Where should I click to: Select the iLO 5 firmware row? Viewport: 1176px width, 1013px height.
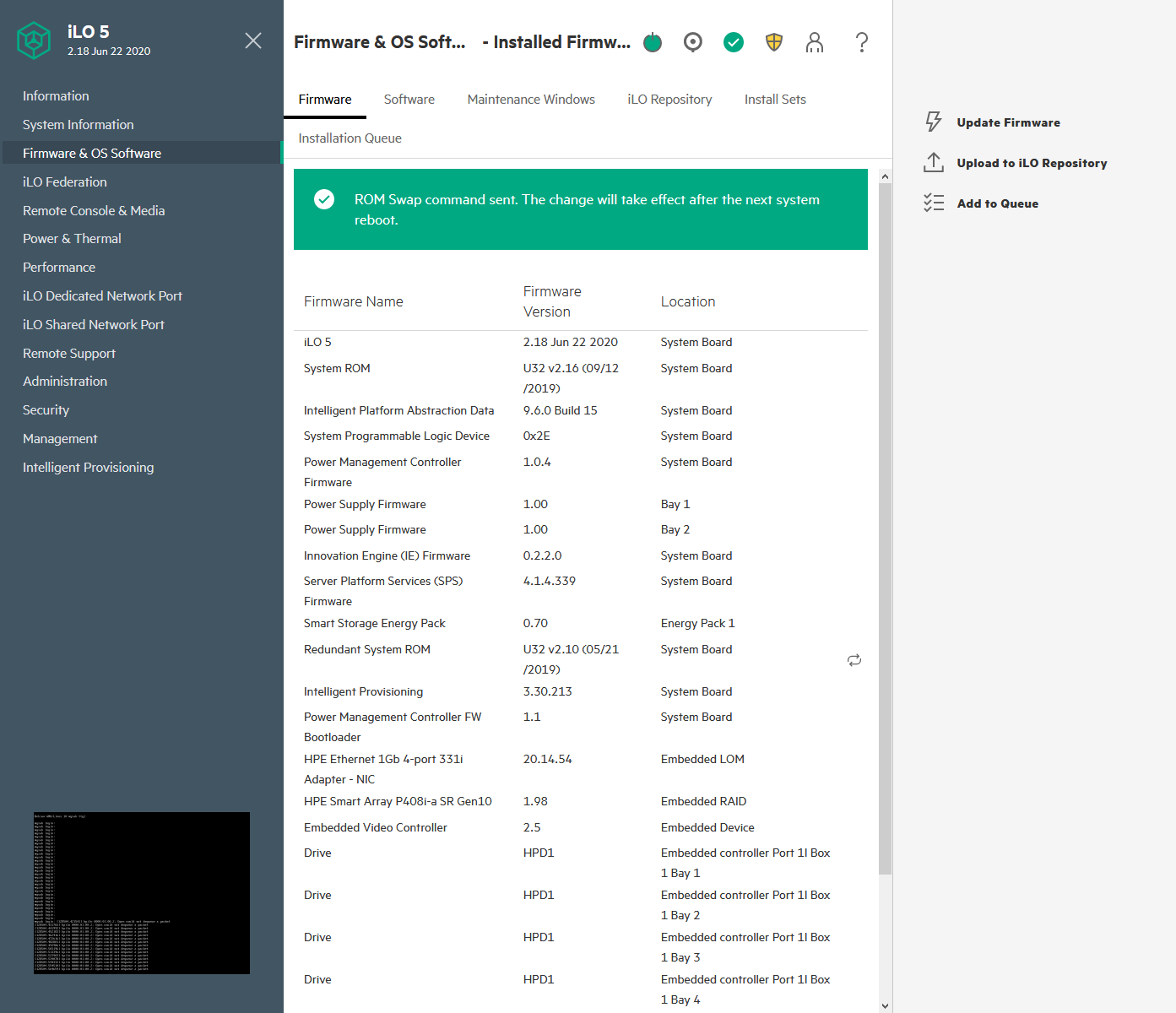(580, 343)
